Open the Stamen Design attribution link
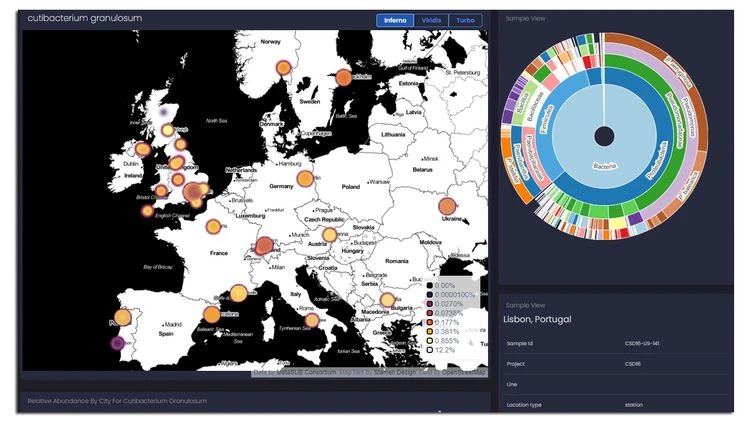The image size is (752, 423). [x=395, y=372]
